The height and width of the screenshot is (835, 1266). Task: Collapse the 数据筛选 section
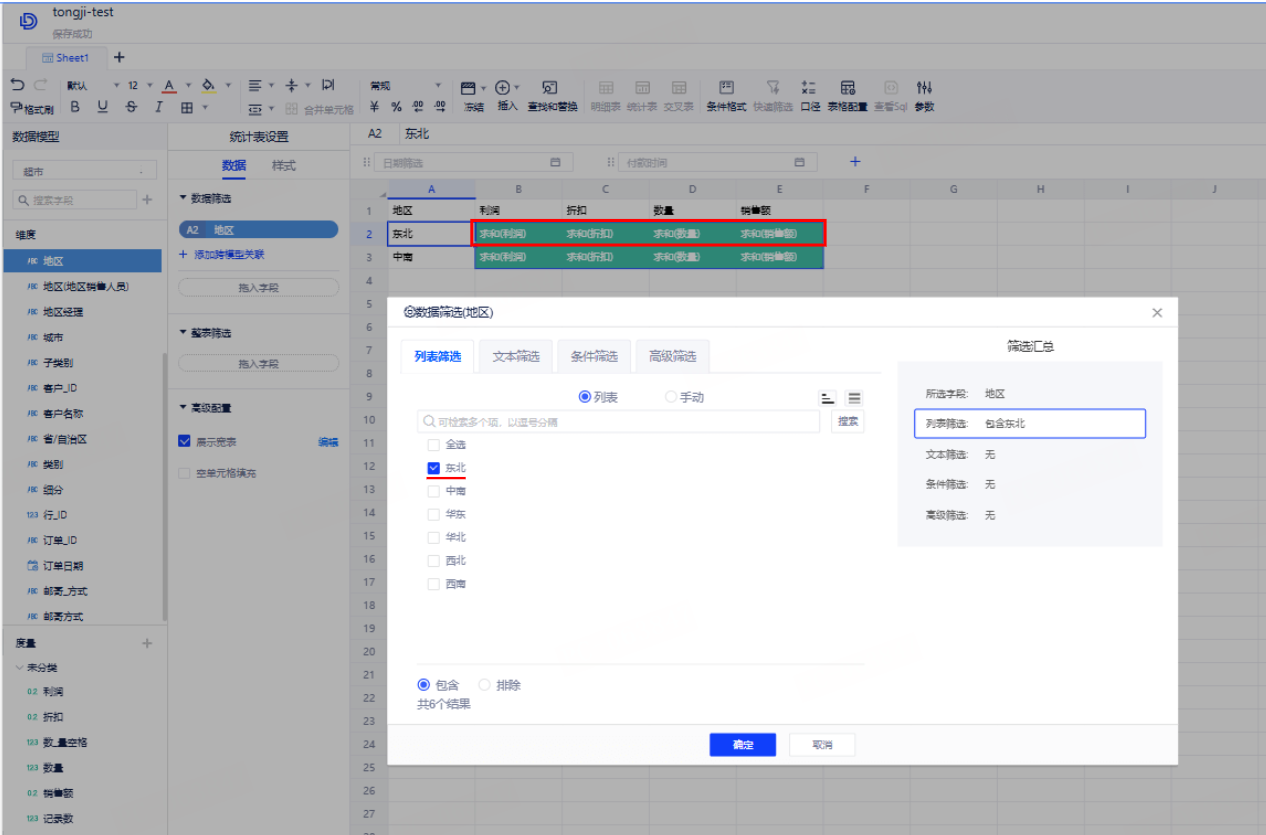coord(183,199)
